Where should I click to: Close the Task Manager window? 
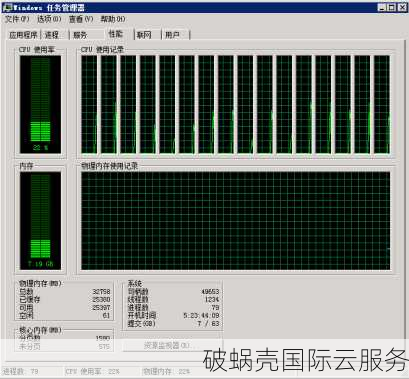point(402,7)
